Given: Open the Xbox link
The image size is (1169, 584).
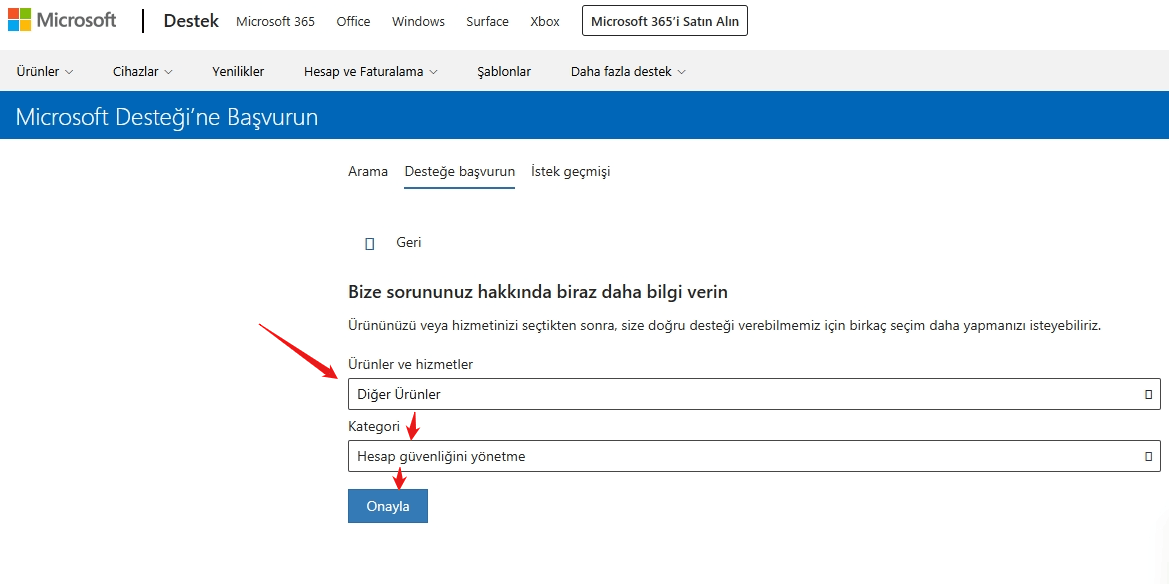Looking at the screenshot, I should click(545, 22).
